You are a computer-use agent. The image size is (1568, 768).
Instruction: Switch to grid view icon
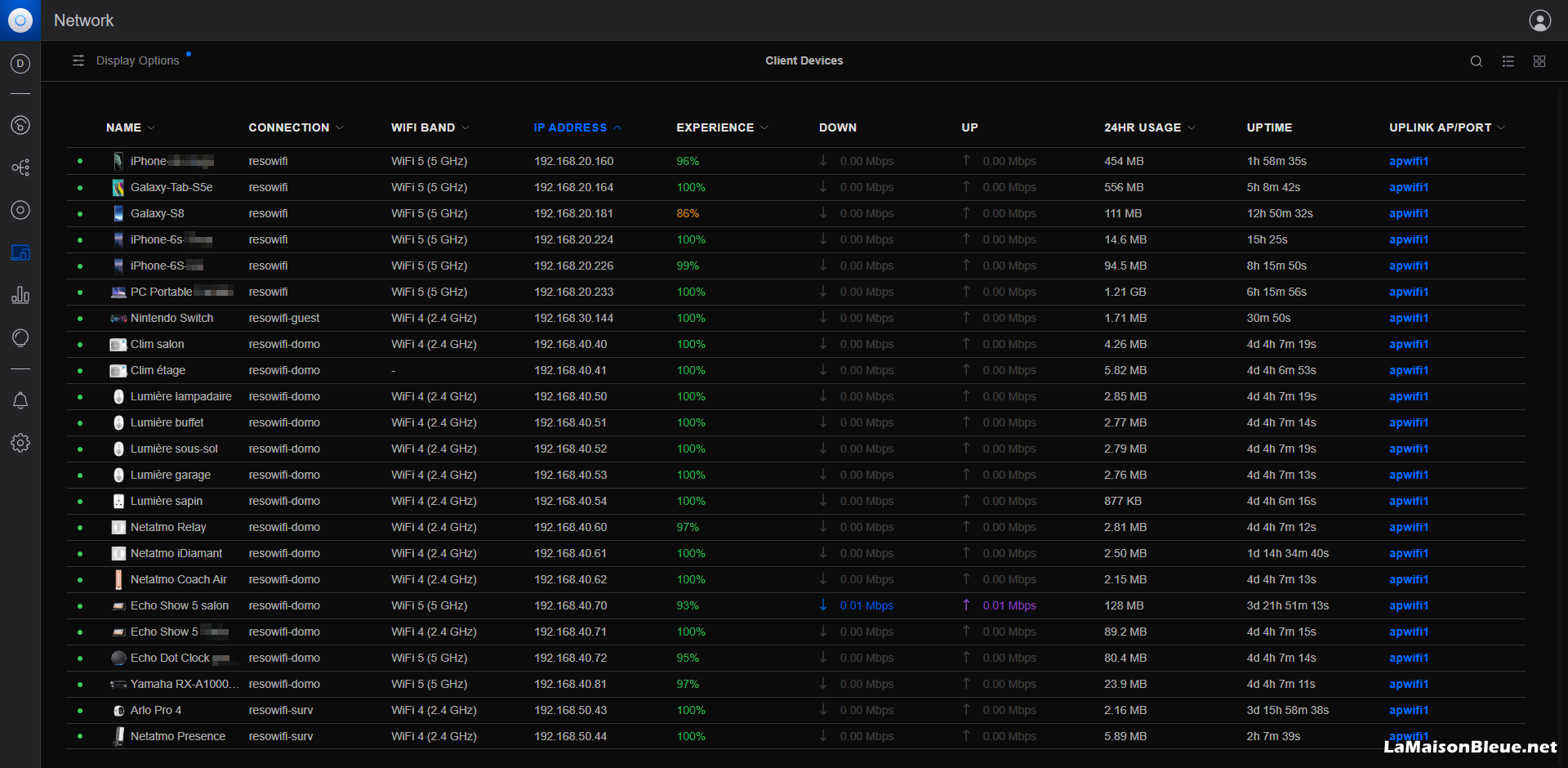coord(1539,61)
